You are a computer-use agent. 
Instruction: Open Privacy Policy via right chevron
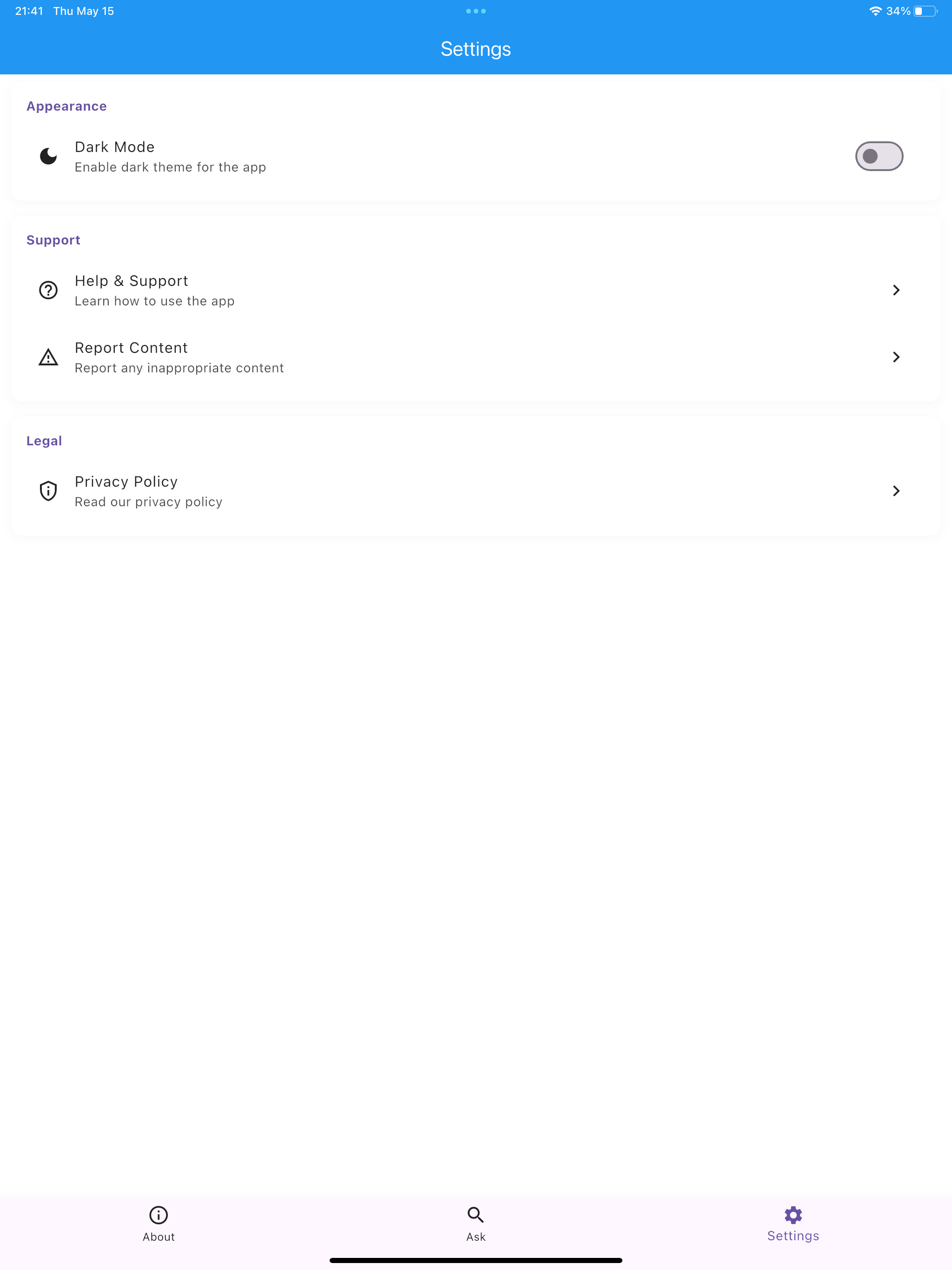tap(896, 491)
